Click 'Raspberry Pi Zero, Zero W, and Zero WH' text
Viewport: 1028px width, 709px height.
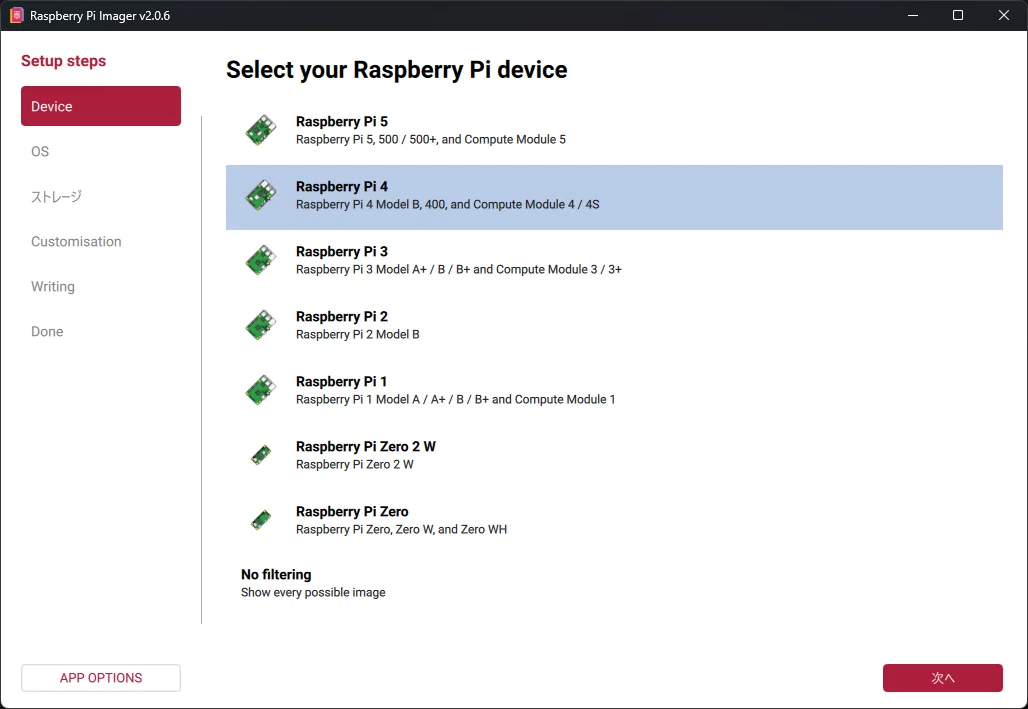(401, 529)
